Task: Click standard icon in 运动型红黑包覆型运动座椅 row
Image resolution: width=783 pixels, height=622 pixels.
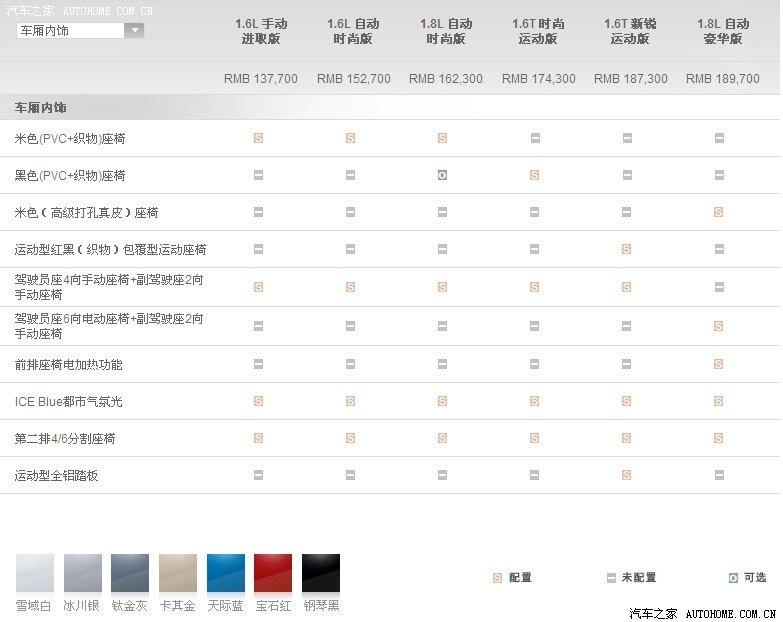Action: coord(627,249)
